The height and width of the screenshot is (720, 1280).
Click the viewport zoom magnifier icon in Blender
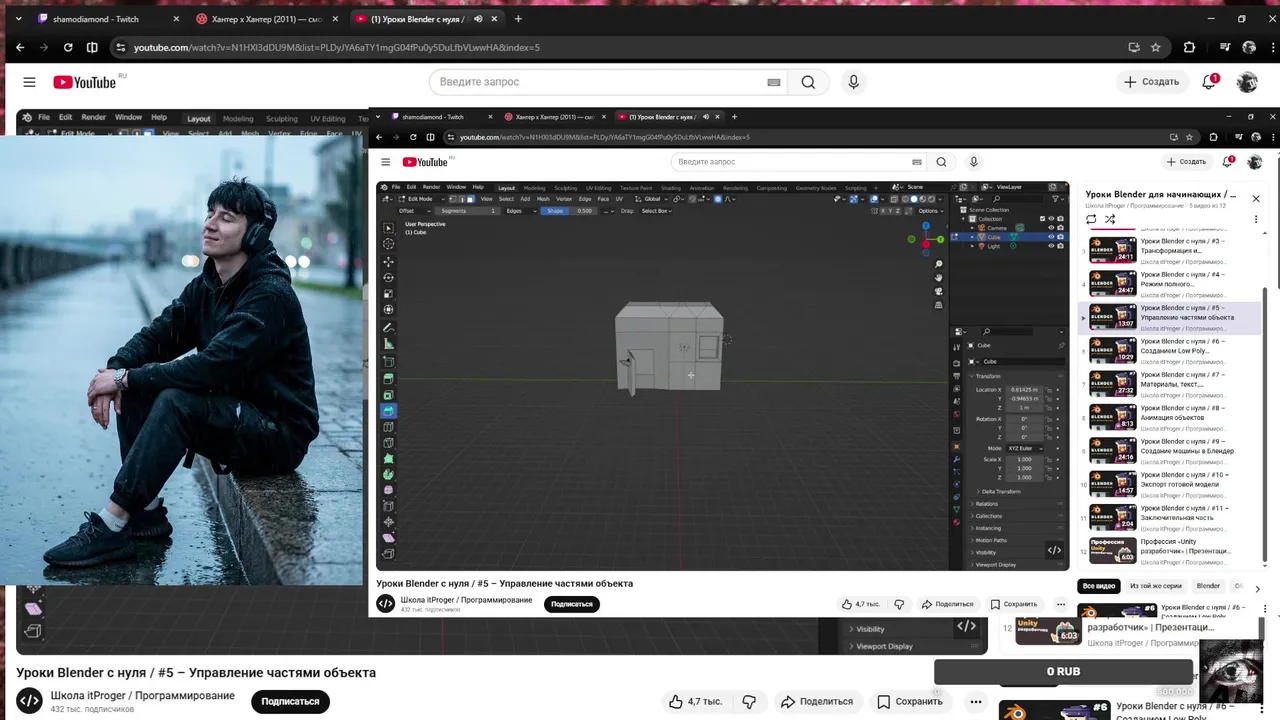click(x=938, y=264)
